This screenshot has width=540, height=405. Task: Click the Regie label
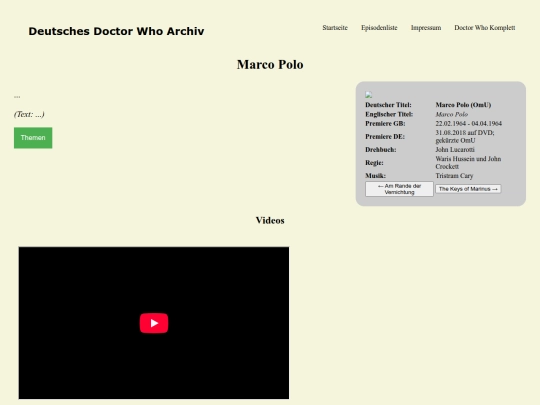click(374, 163)
